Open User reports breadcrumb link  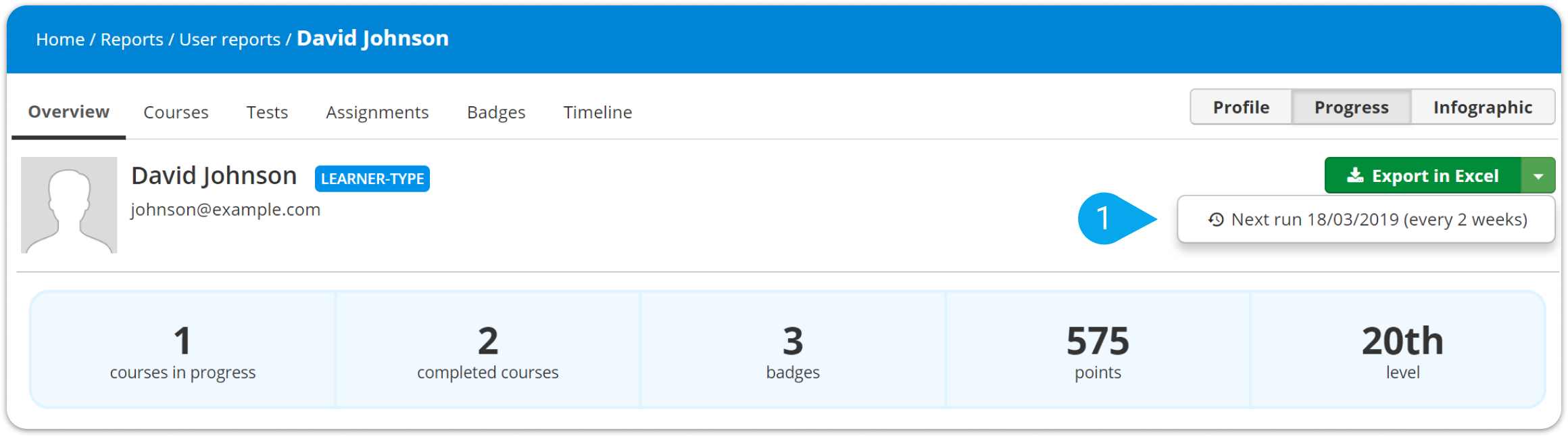coord(230,40)
